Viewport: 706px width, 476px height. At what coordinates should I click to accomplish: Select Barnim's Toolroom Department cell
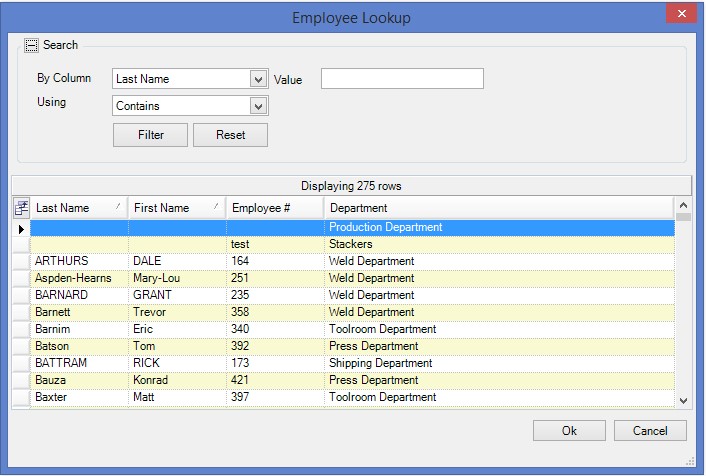pyautogui.click(x=499, y=329)
